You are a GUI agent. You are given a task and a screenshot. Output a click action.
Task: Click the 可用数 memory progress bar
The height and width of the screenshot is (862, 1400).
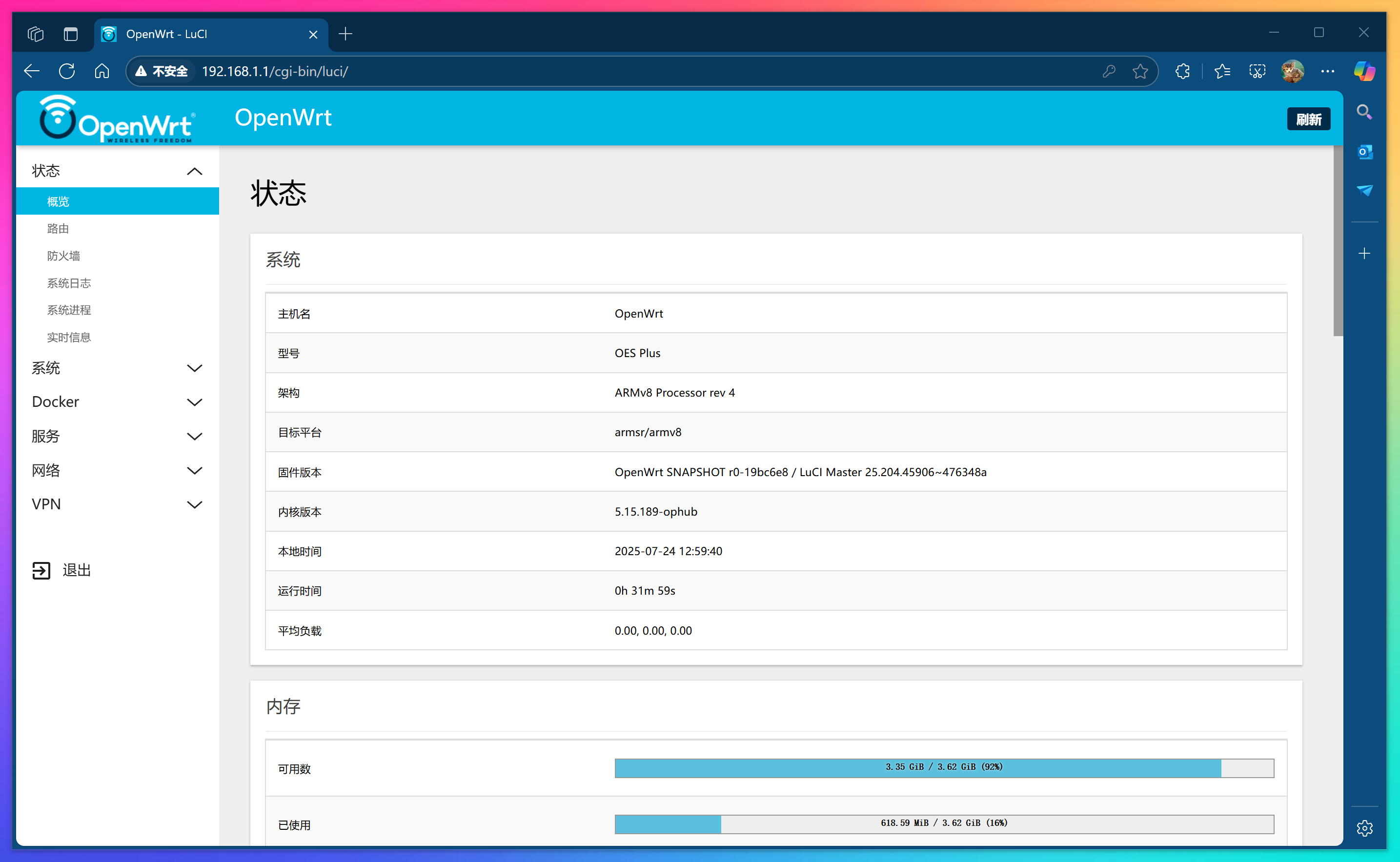click(944, 768)
